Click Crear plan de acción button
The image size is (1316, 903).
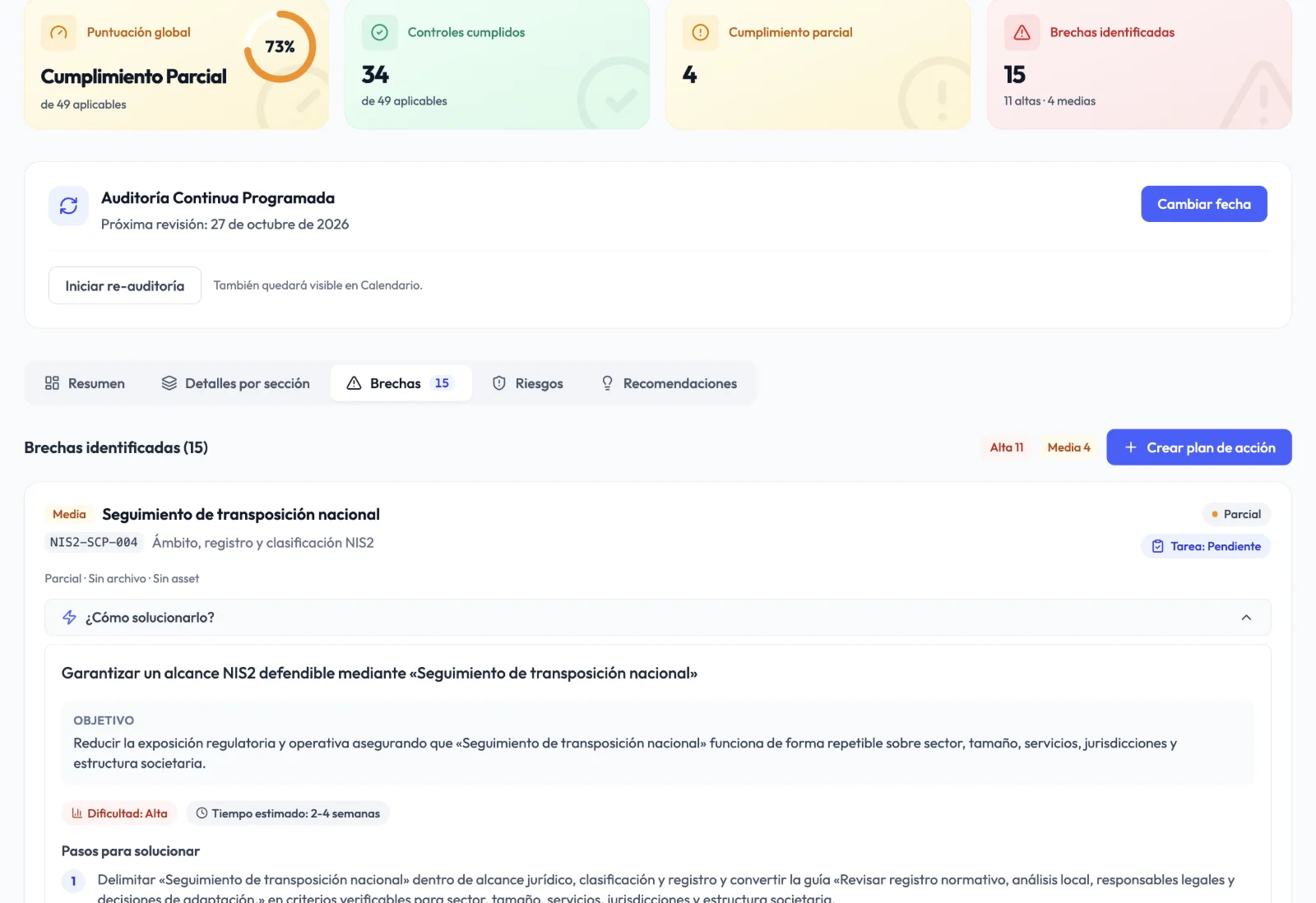point(1199,447)
